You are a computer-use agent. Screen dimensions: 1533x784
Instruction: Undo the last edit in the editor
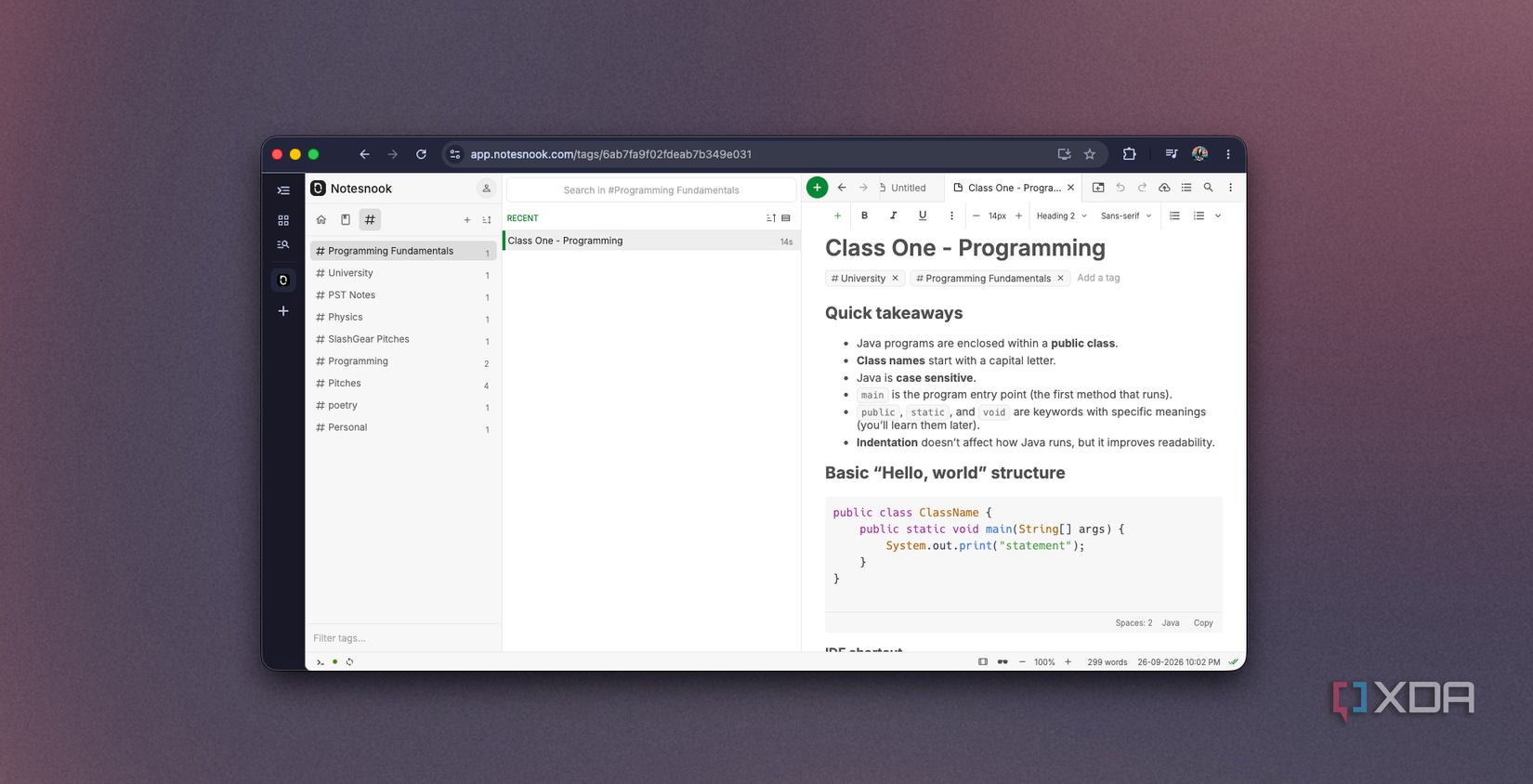[1120, 188]
